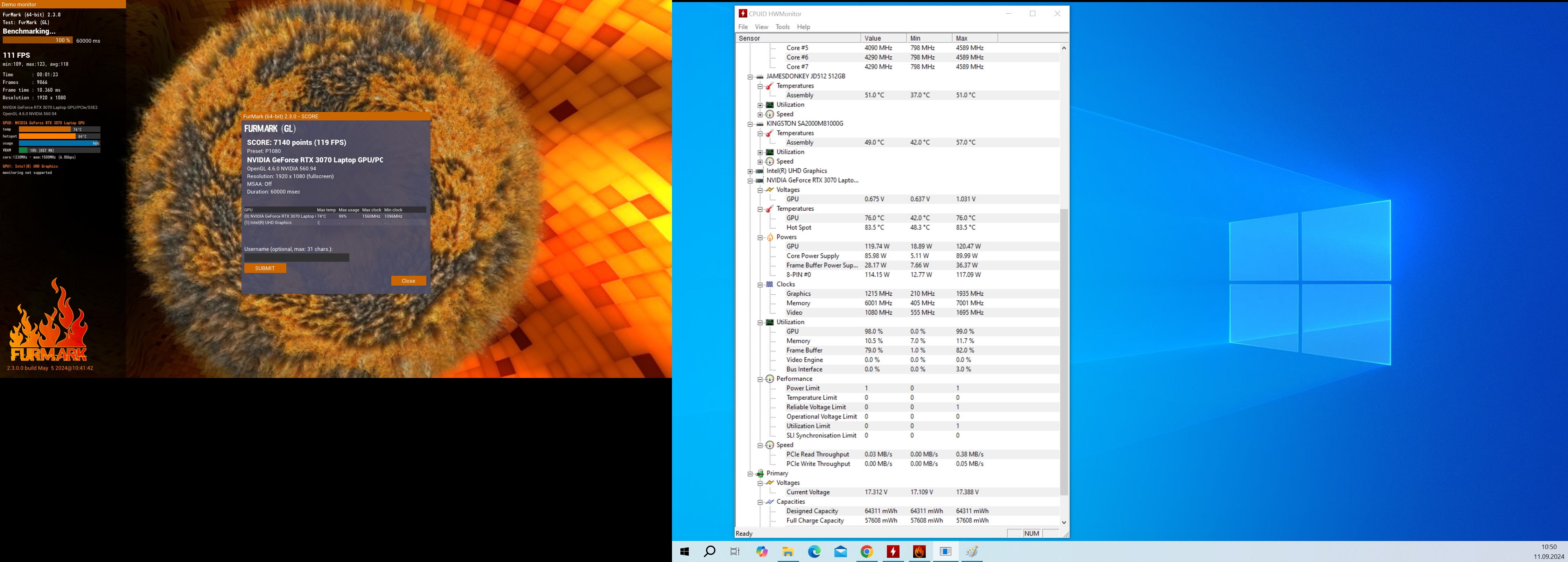
Task: Collapse the JAMESDONKEY JD512 512GB node
Action: pyautogui.click(x=750, y=77)
